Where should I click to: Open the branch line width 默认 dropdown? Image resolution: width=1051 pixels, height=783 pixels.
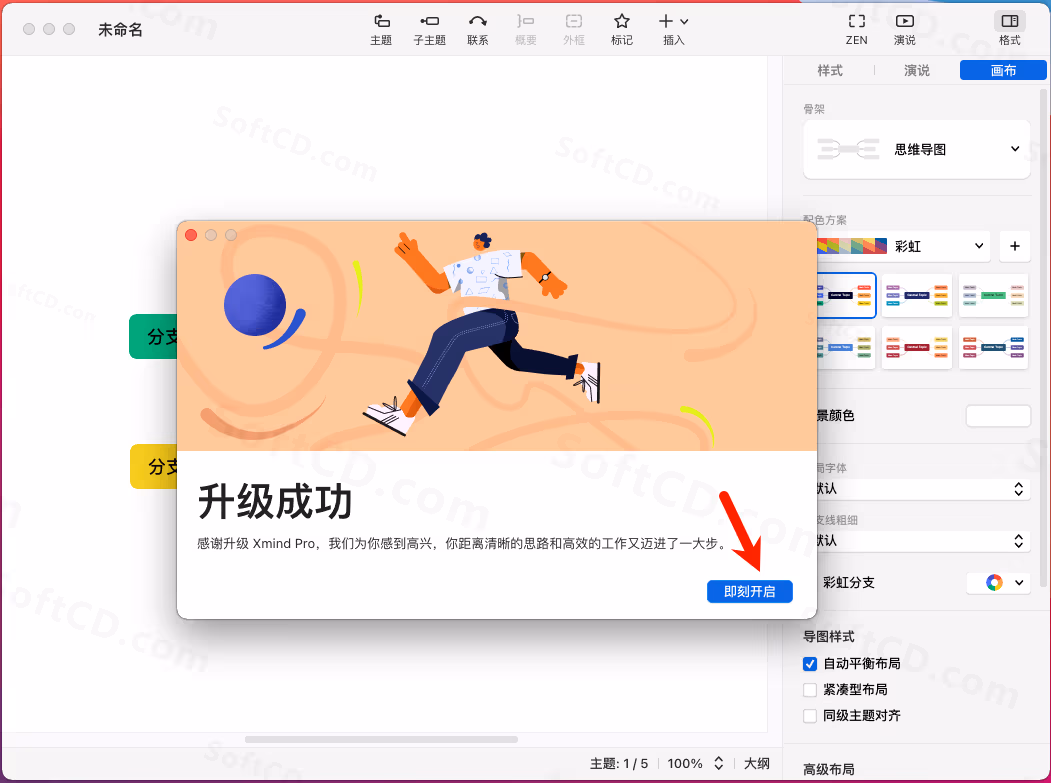tap(922, 541)
